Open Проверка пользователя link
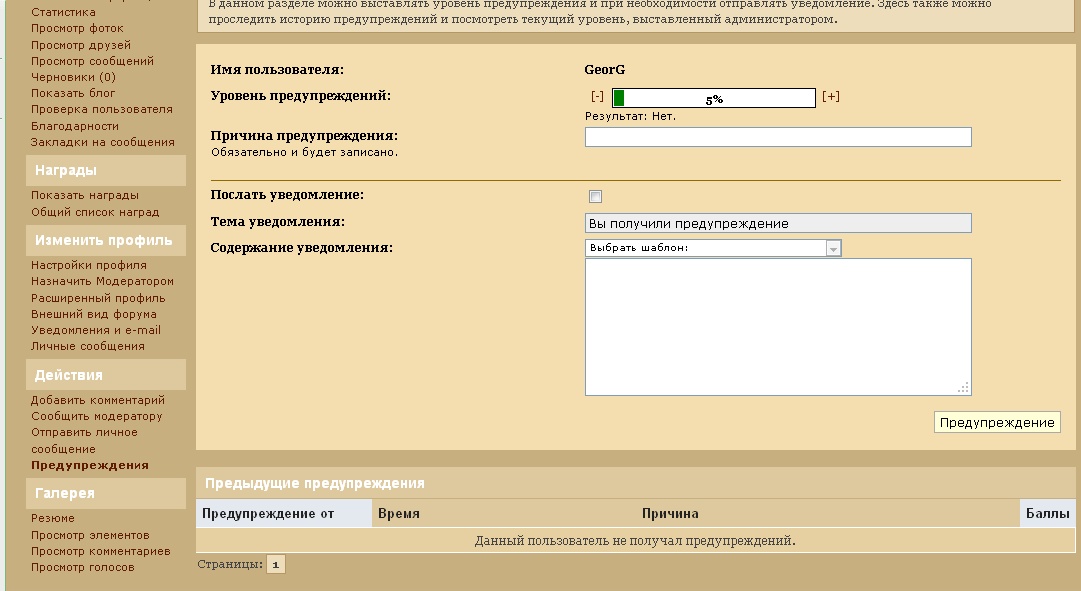 coord(101,109)
